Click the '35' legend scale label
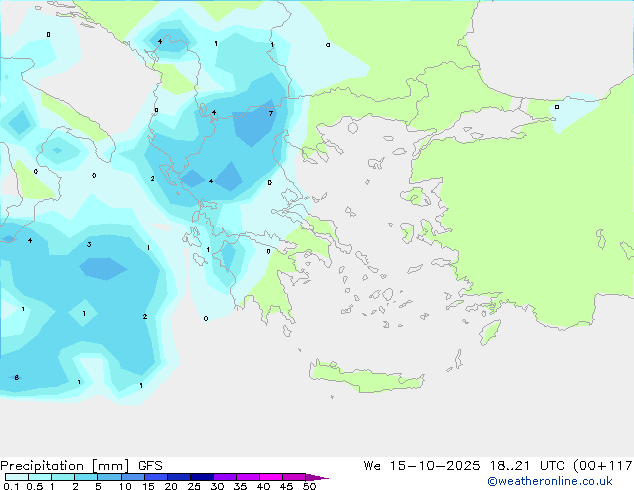The height and width of the screenshot is (490, 634). [240, 486]
